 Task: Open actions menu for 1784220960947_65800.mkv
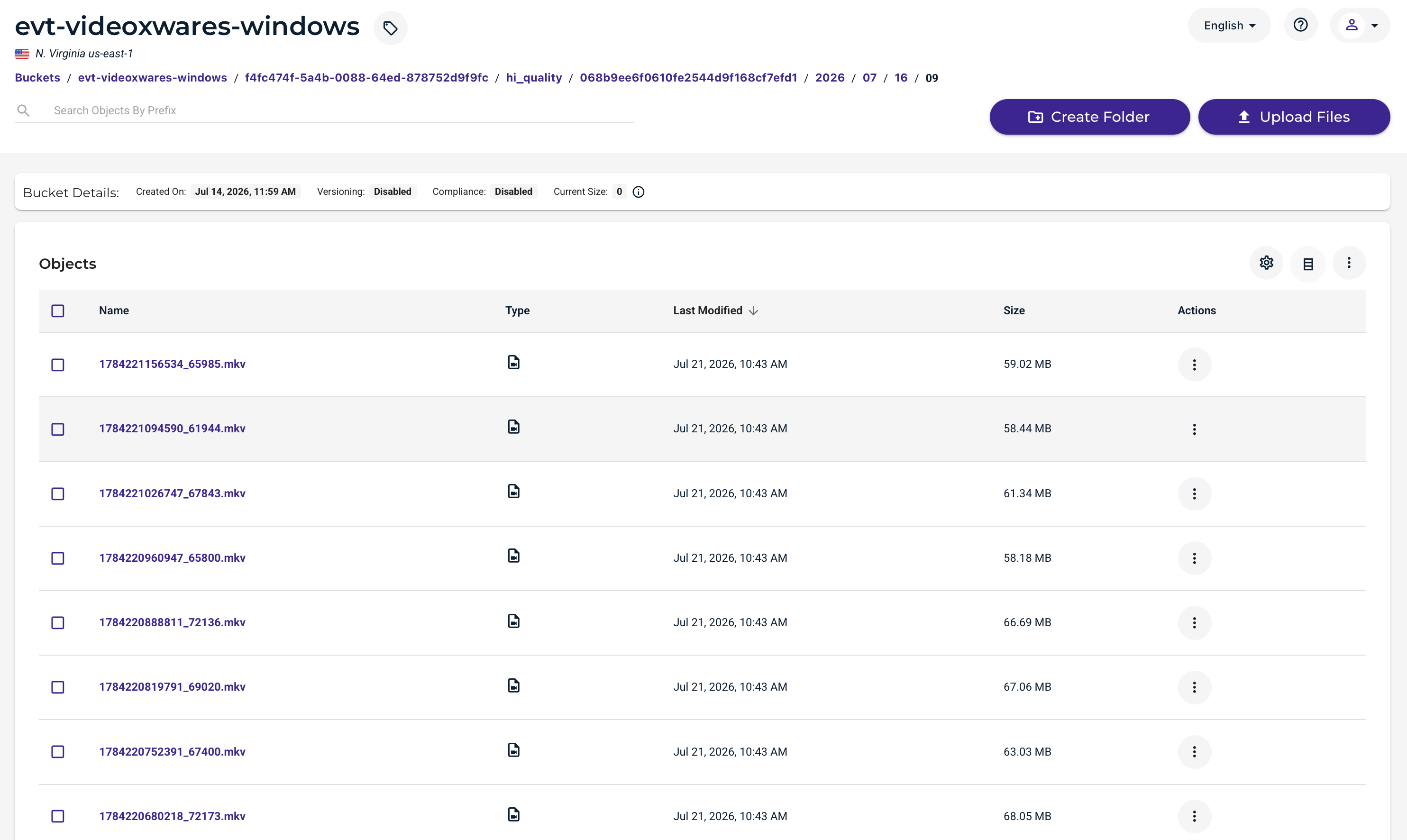[1194, 558]
